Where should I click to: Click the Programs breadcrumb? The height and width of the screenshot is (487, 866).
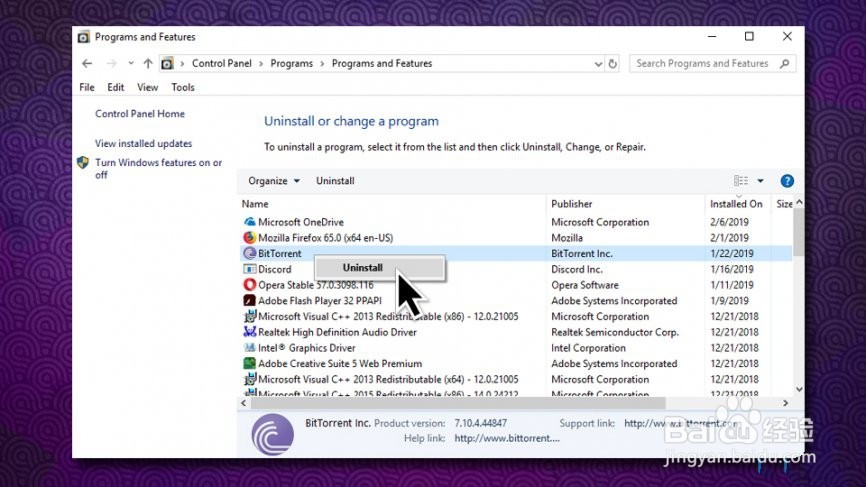coord(292,63)
